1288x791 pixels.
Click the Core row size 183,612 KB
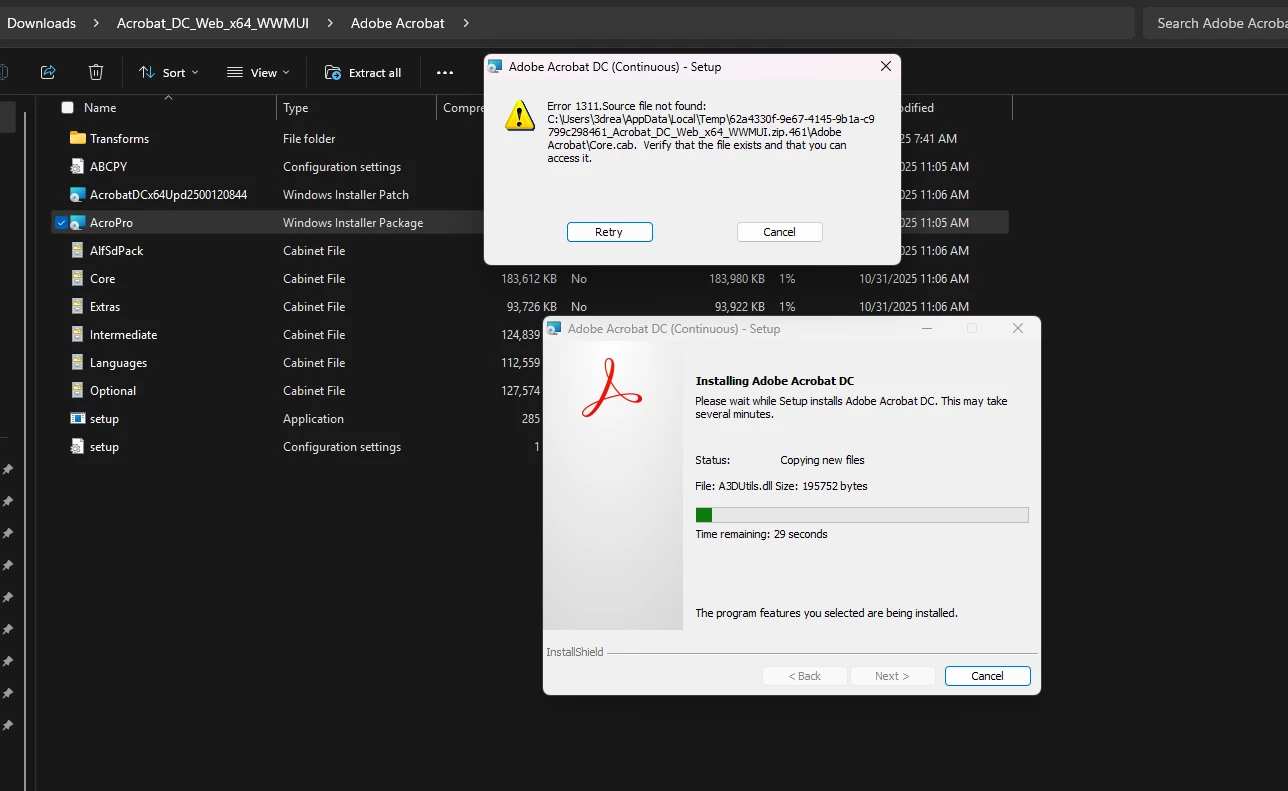528,279
